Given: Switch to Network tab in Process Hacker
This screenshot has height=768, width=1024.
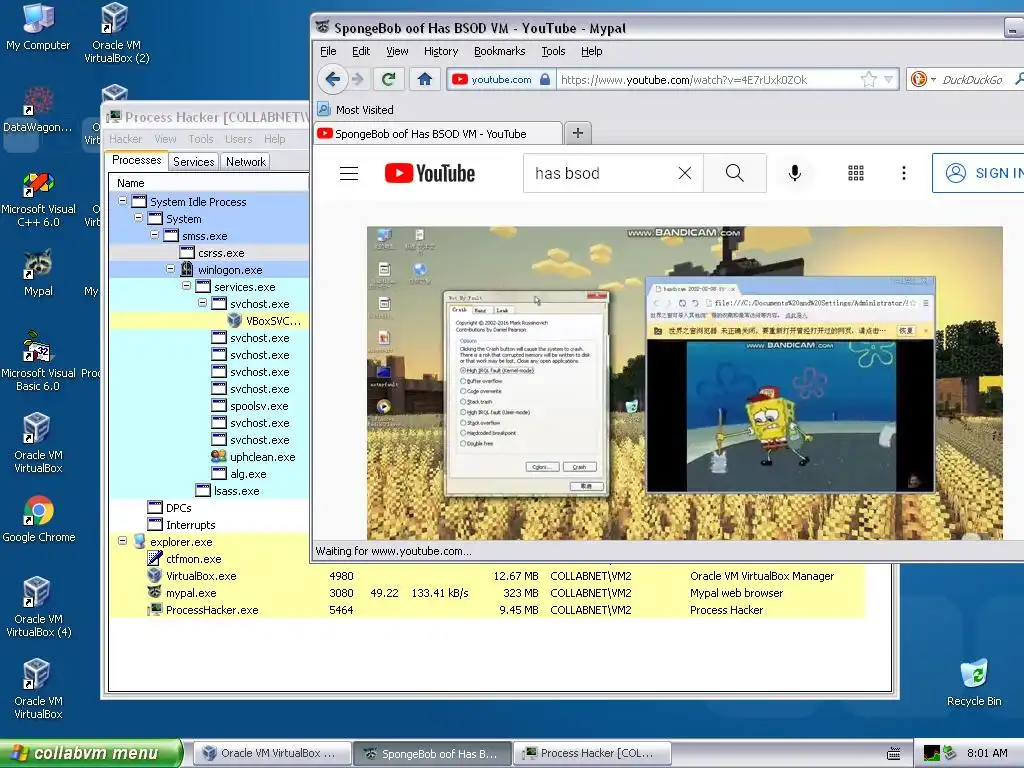Looking at the screenshot, I should tap(246, 161).
